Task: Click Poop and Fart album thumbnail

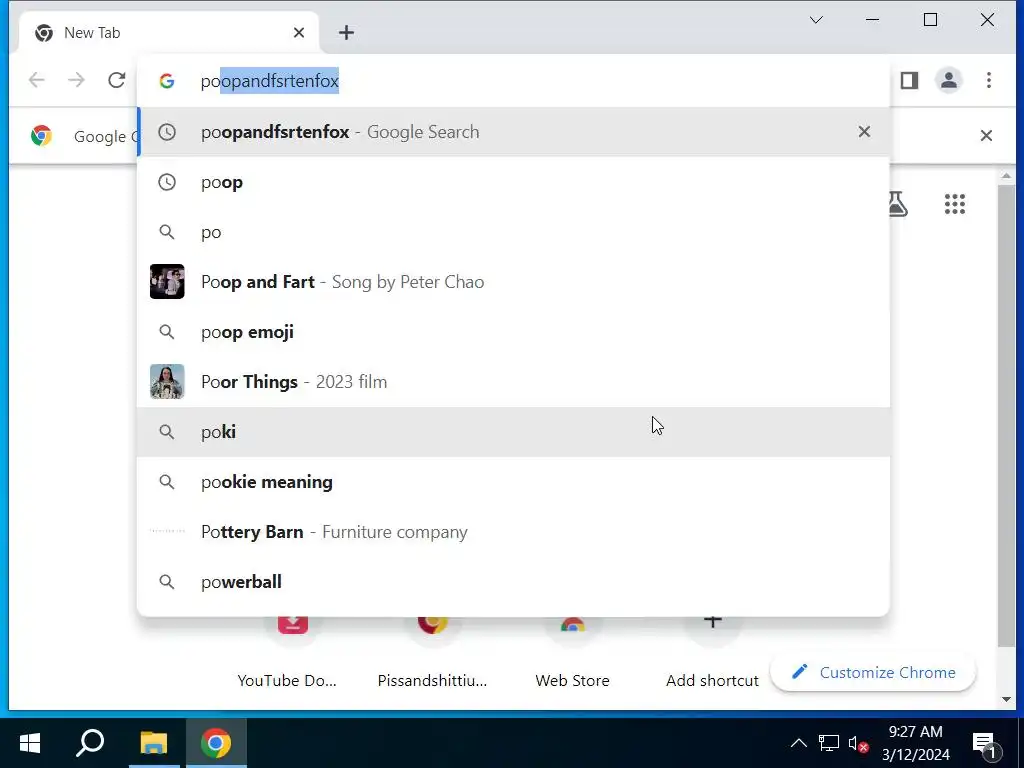Action: coord(167,281)
